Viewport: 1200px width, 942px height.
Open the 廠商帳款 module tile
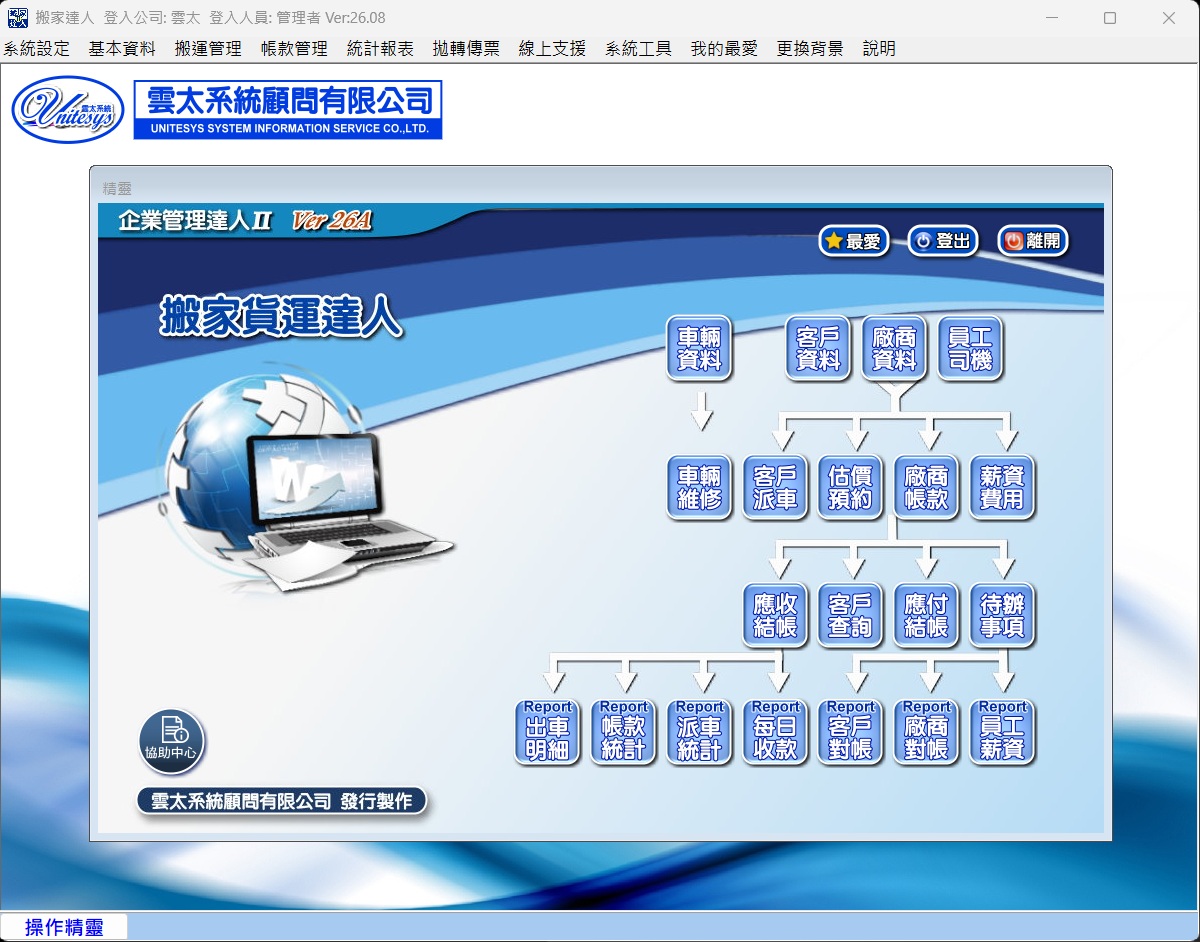tap(926, 487)
